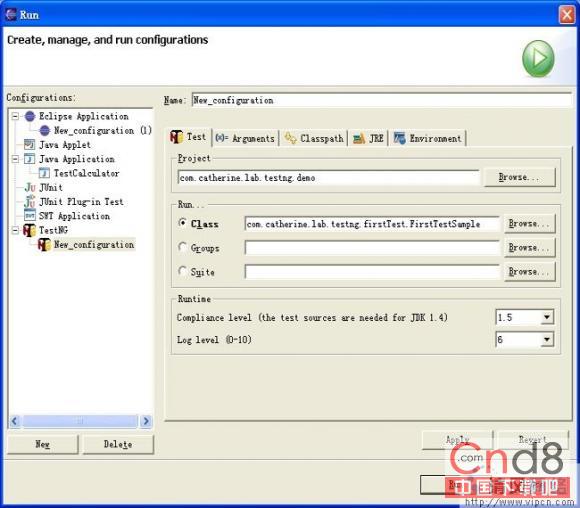
Task: Click the Name input field
Action: click(382, 100)
